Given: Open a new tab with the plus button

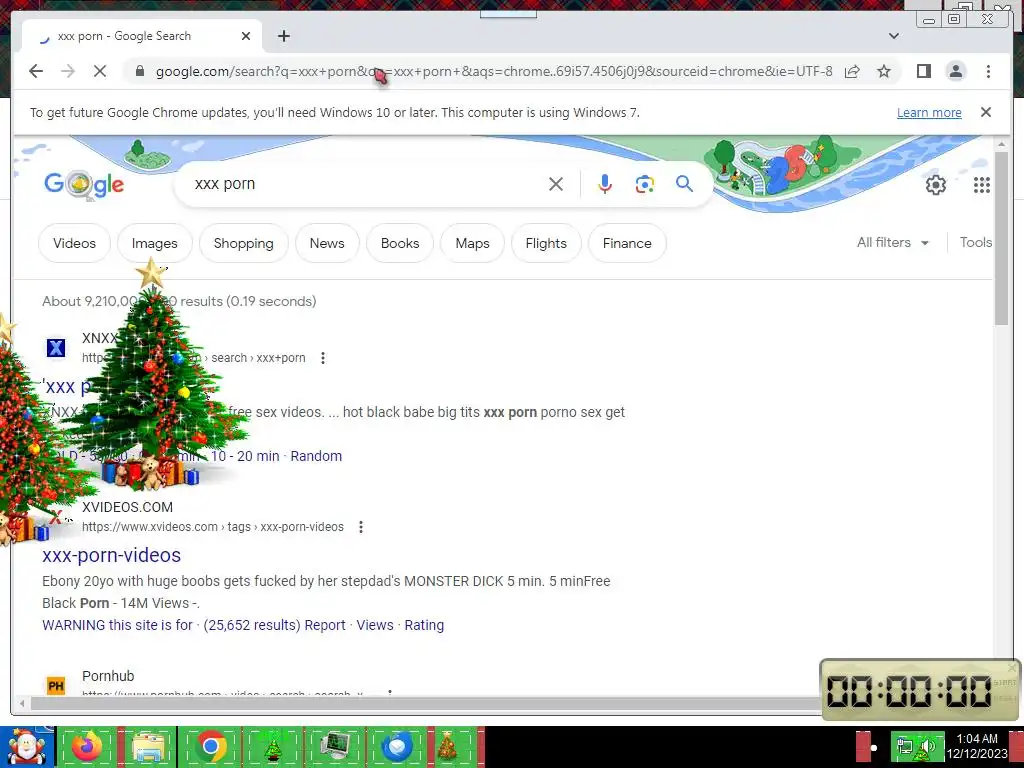Looking at the screenshot, I should point(283,36).
